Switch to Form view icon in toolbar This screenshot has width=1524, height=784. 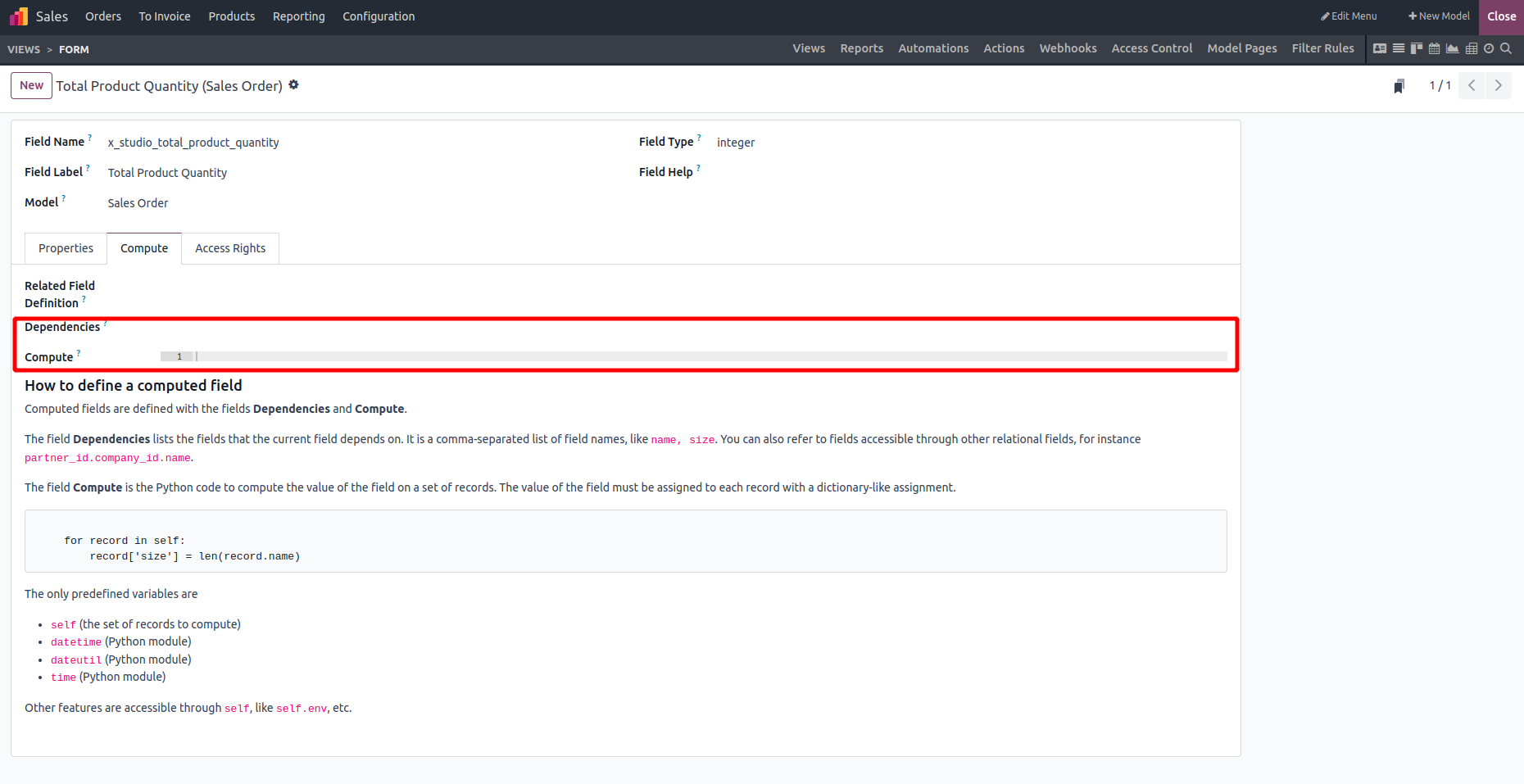(x=1380, y=48)
